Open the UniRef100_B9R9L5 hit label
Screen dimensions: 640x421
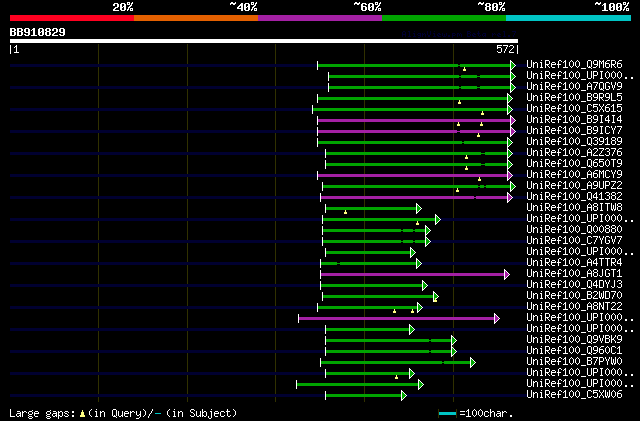[574, 98]
